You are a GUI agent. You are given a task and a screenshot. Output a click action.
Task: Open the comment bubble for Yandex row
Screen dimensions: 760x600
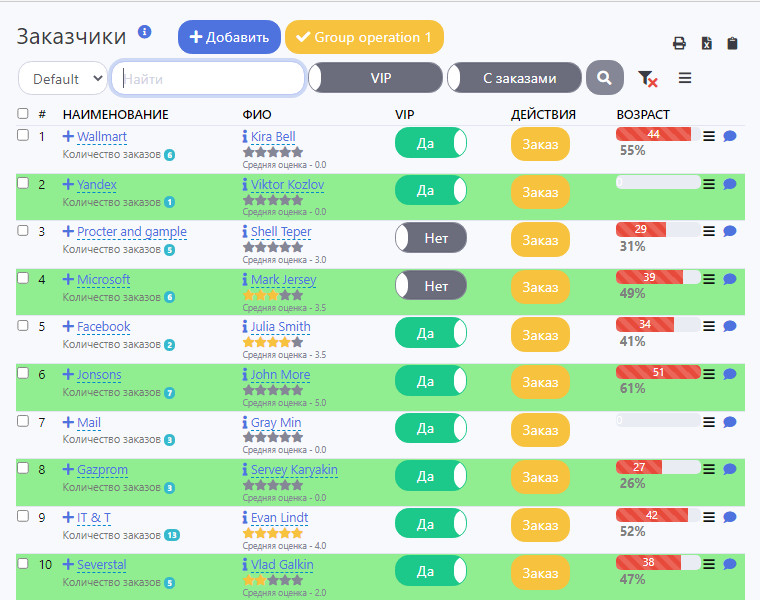click(729, 184)
